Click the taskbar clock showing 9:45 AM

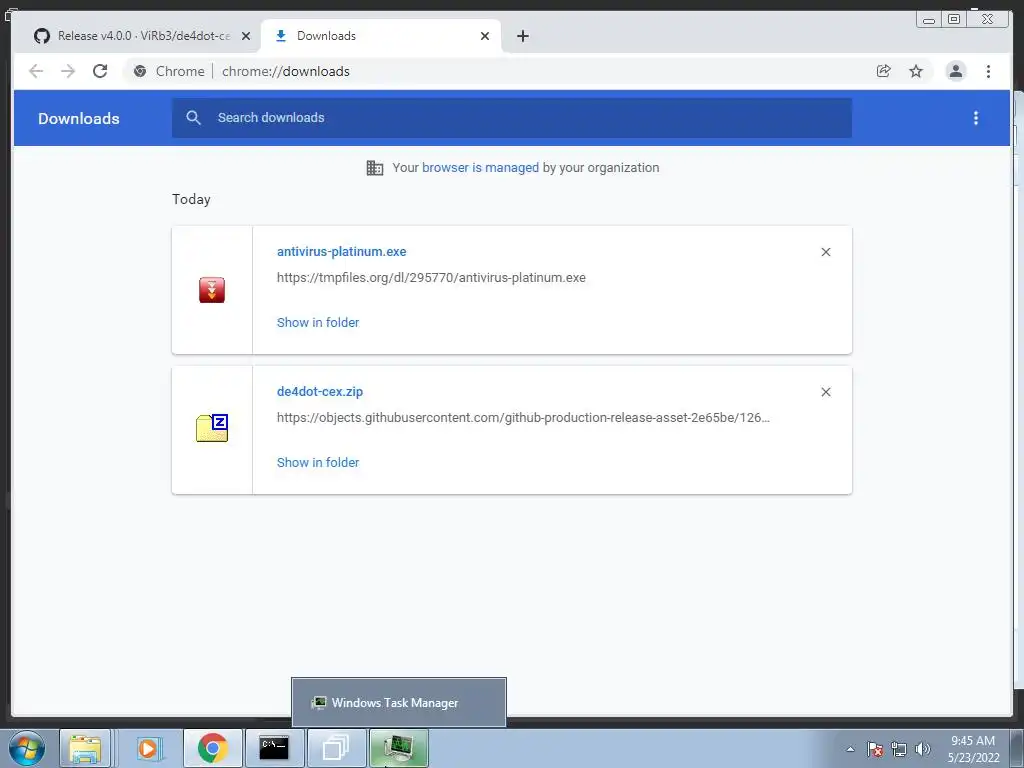tap(973, 749)
